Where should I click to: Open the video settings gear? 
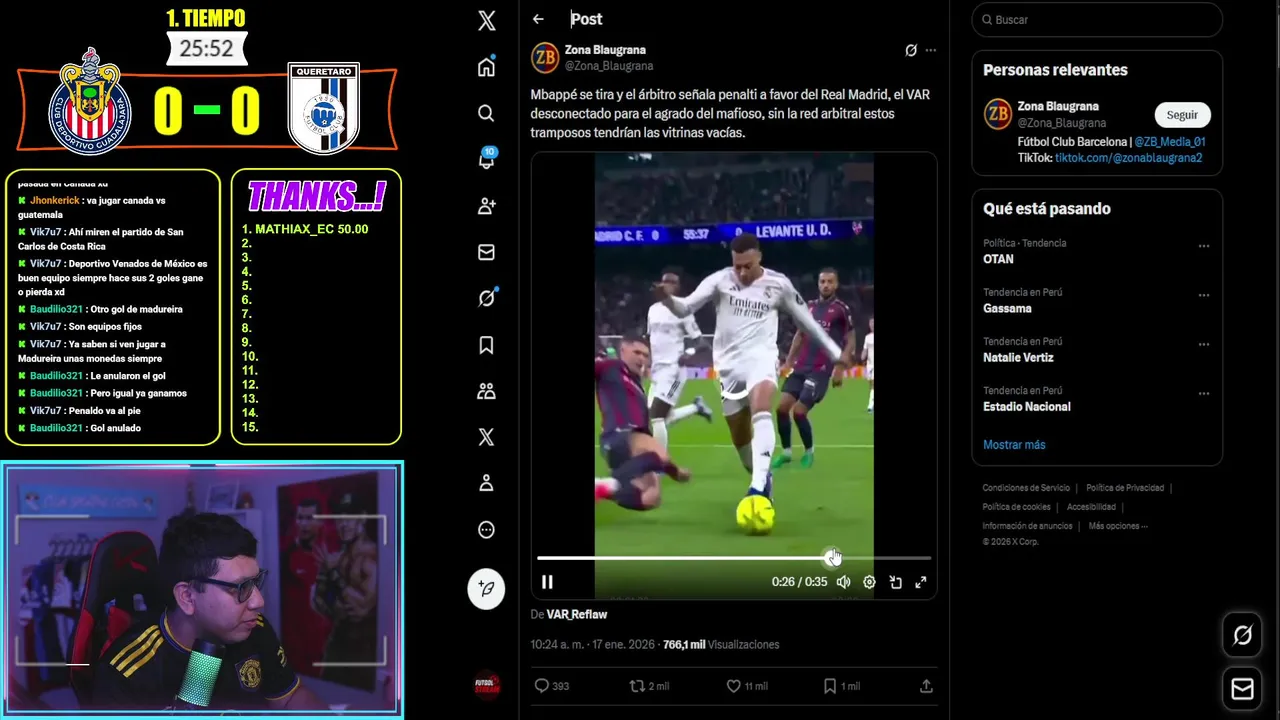[869, 582]
